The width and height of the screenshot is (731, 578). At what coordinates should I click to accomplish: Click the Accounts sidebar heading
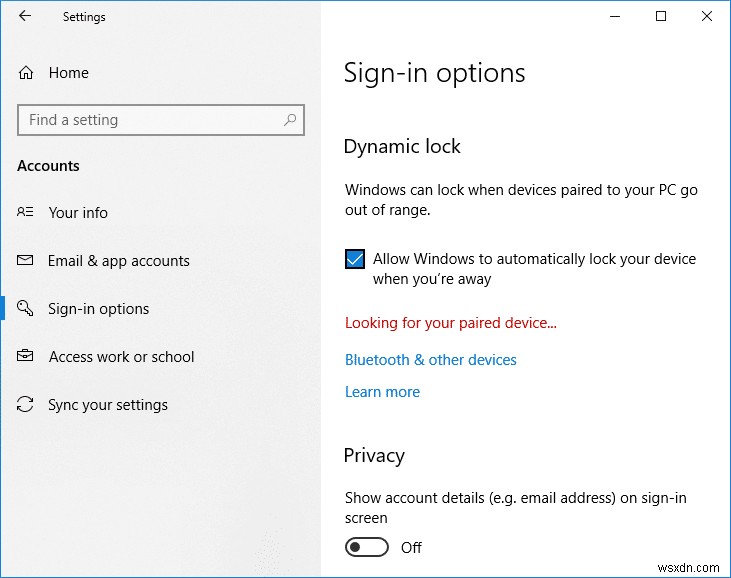(48, 166)
